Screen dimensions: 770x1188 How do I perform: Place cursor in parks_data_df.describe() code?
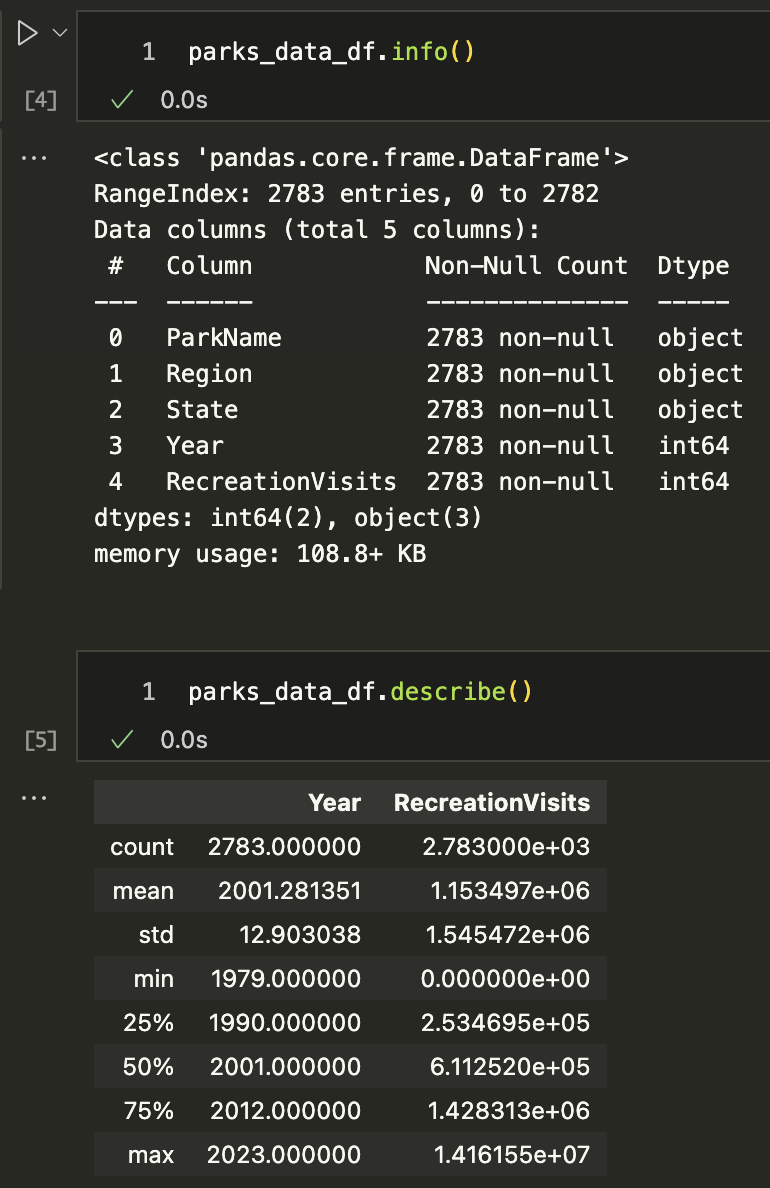360,692
